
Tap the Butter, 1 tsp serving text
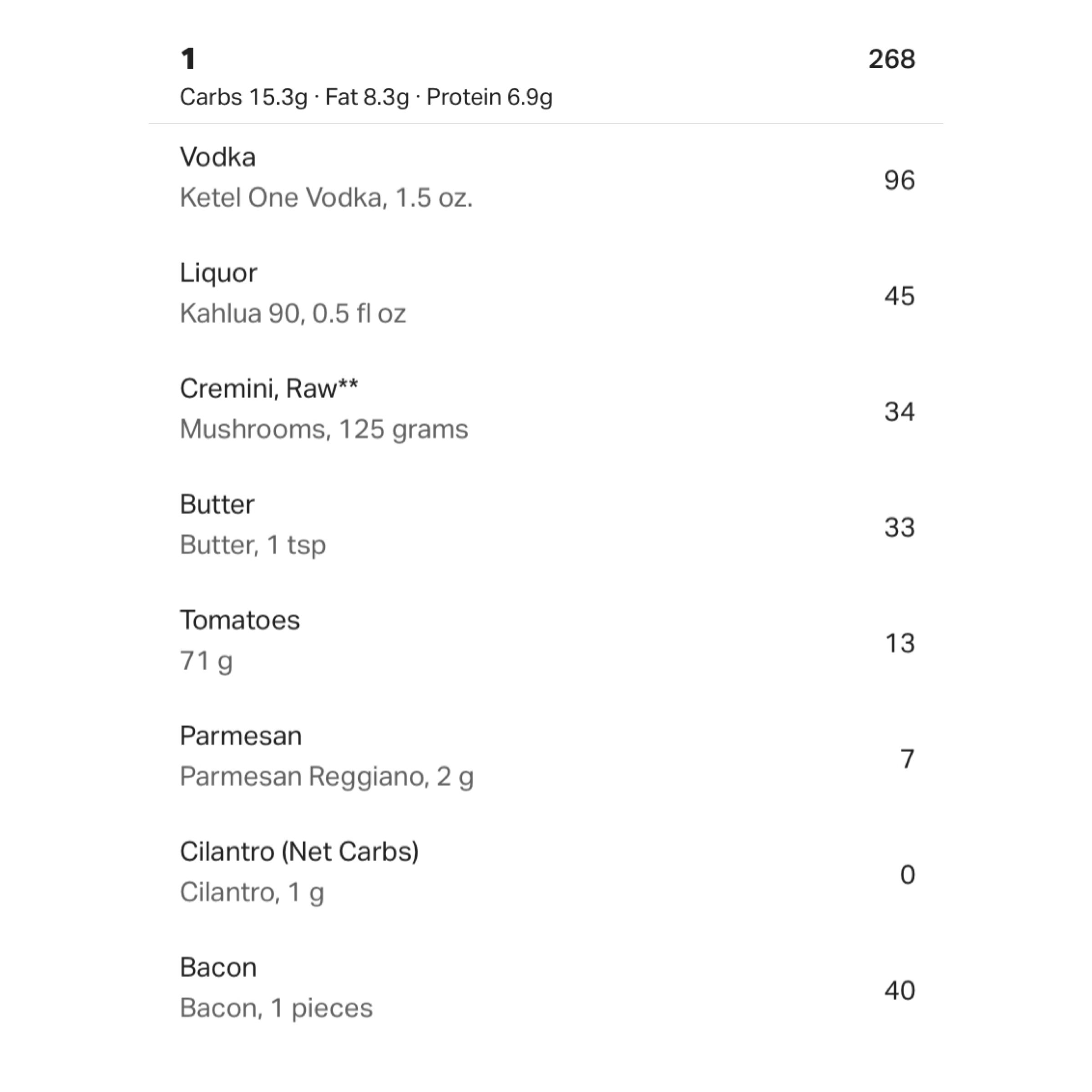coord(253,546)
